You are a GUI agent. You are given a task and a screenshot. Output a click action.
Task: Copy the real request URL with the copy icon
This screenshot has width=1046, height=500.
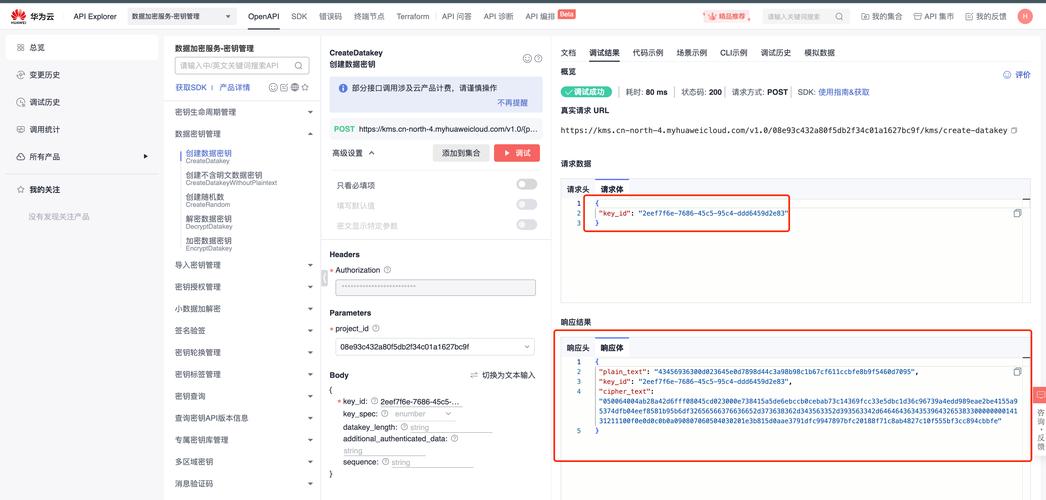tap(1014, 131)
